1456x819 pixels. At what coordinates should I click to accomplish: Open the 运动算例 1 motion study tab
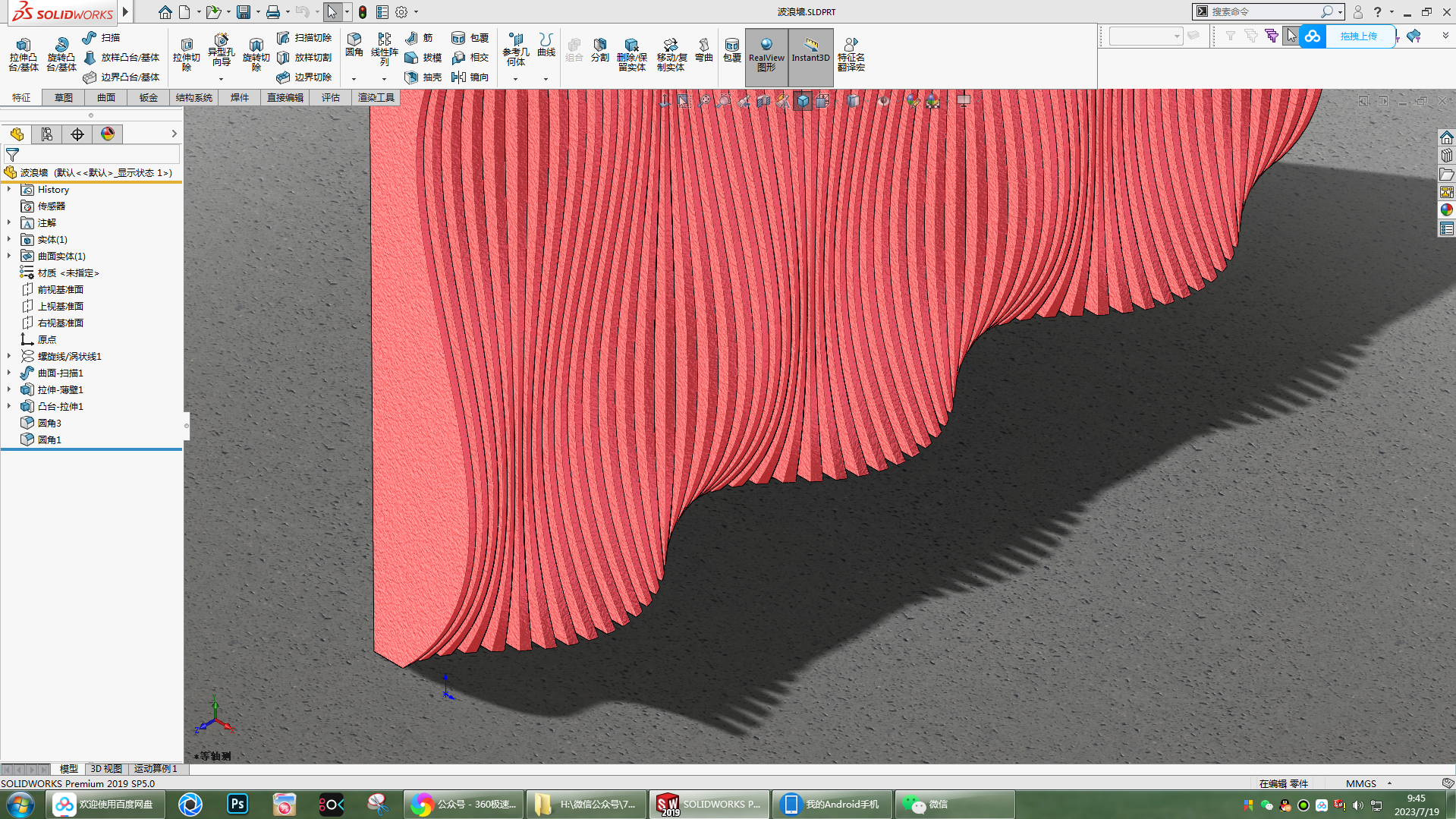(156, 769)
